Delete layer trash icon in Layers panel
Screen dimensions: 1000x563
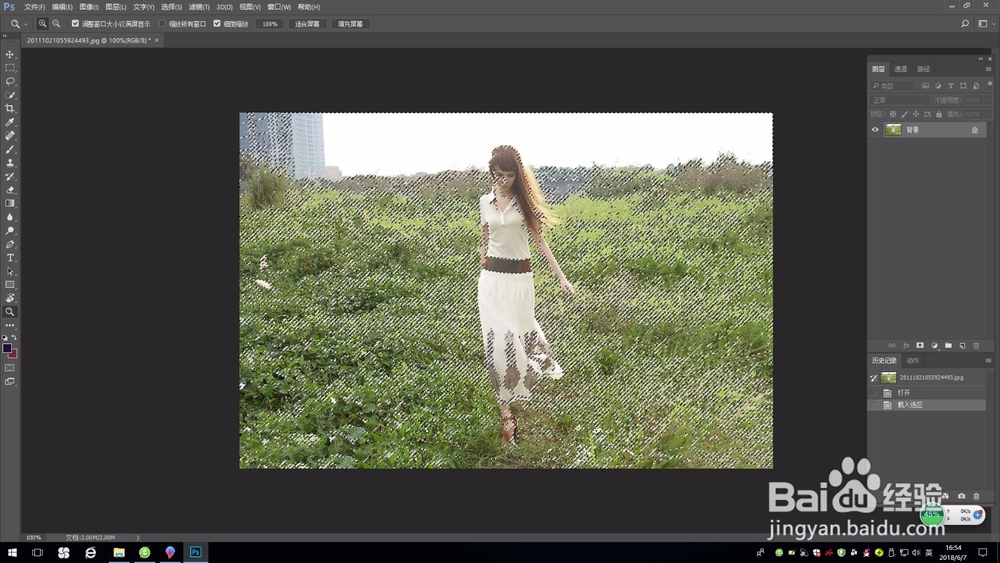(976, 346)
